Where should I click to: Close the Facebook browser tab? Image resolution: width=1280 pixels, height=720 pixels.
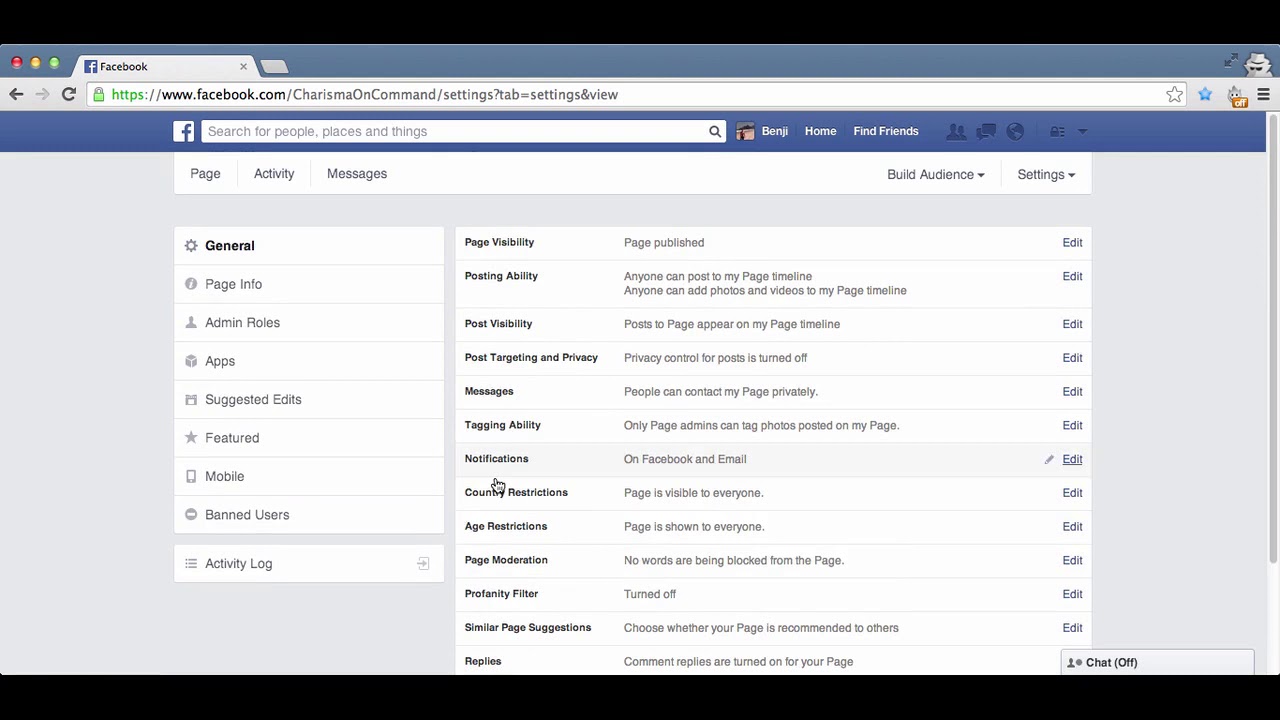[243, 66]
